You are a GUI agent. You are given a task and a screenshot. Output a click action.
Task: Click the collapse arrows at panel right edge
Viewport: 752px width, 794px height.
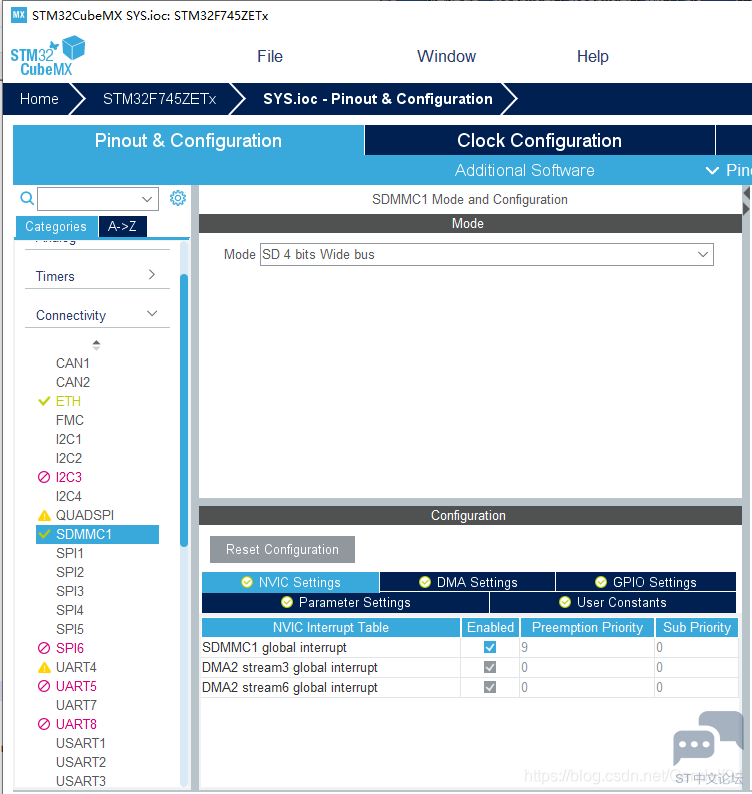(746, 201)
